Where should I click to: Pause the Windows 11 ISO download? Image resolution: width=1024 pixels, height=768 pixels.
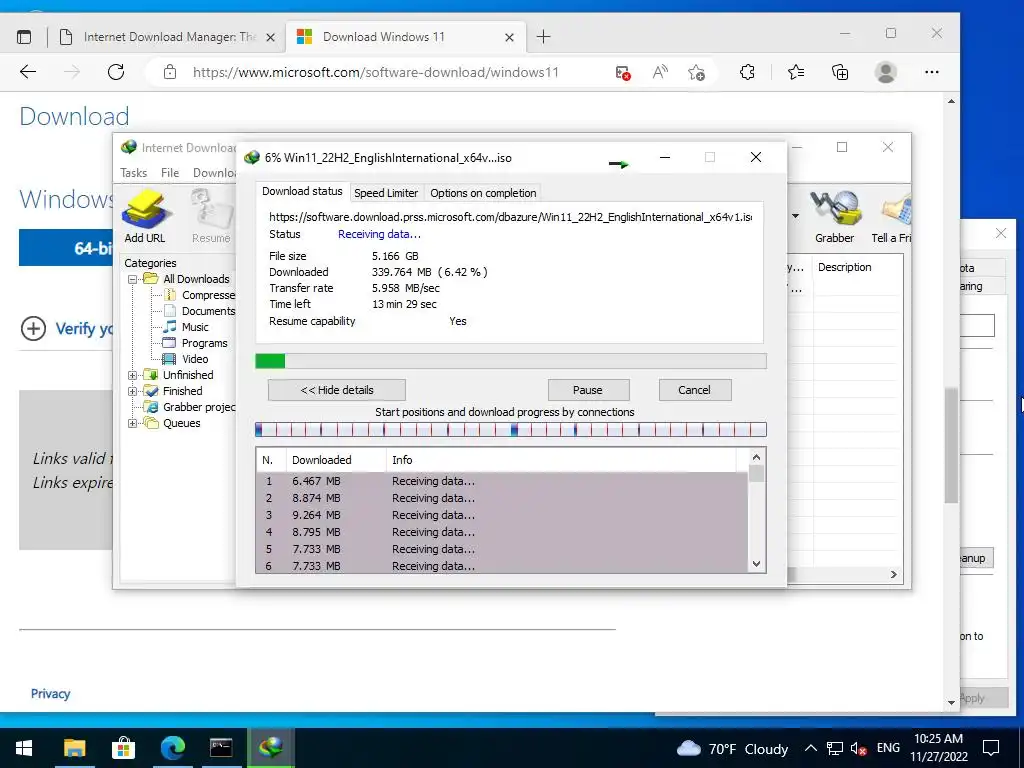pyautogui.click(x=588, y=390)
